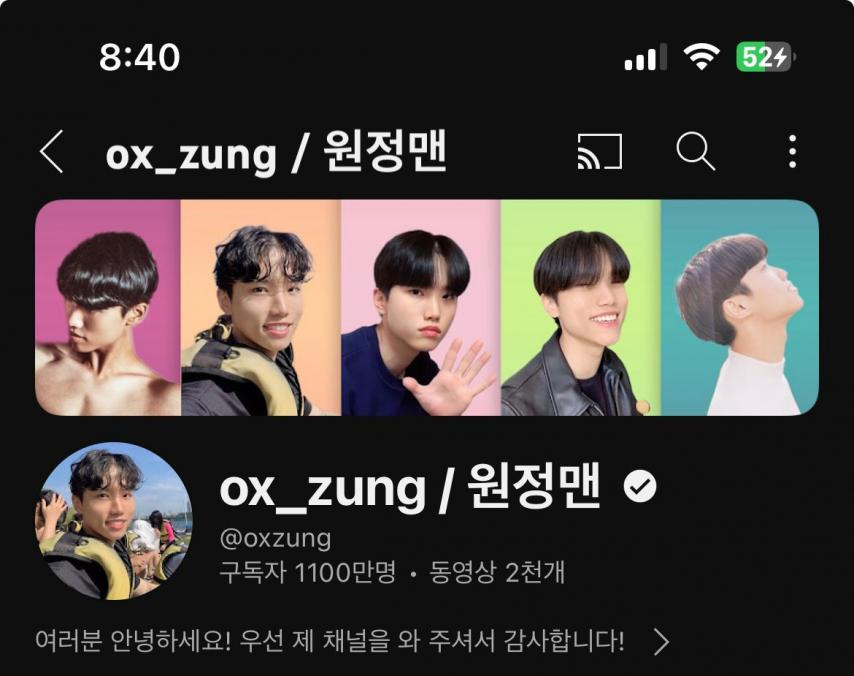Tap the back arrow icon
The width and height of the screenshot is (854, 676).
pyautogui.click(x=52, y=151)
